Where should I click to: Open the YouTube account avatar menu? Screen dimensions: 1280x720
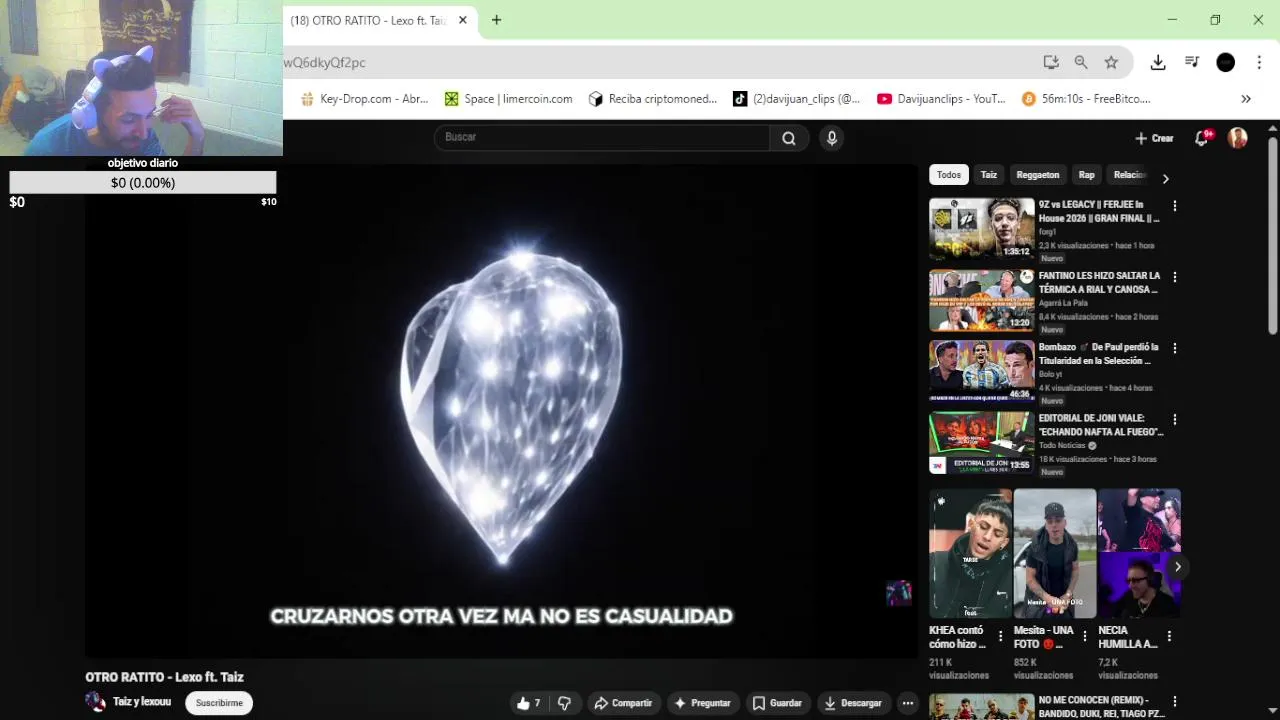(x=1238, y=138)
